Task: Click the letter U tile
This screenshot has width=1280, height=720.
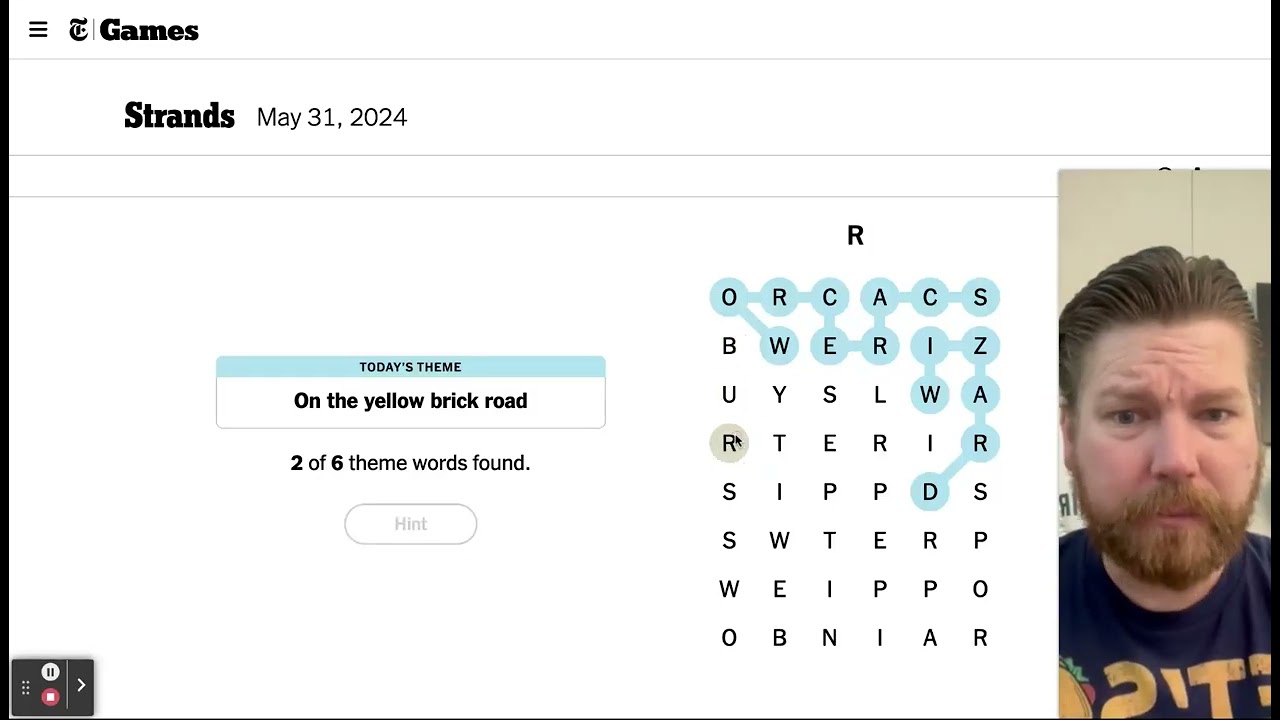Action: 729,395
